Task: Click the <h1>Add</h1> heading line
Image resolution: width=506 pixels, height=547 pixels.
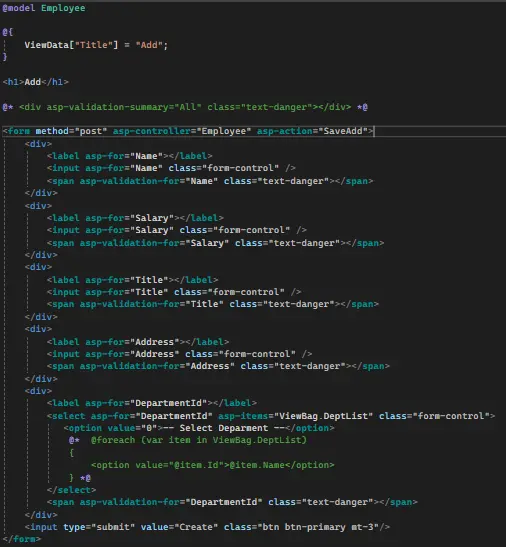Action: pyautogui.click(x=36, y=82)
